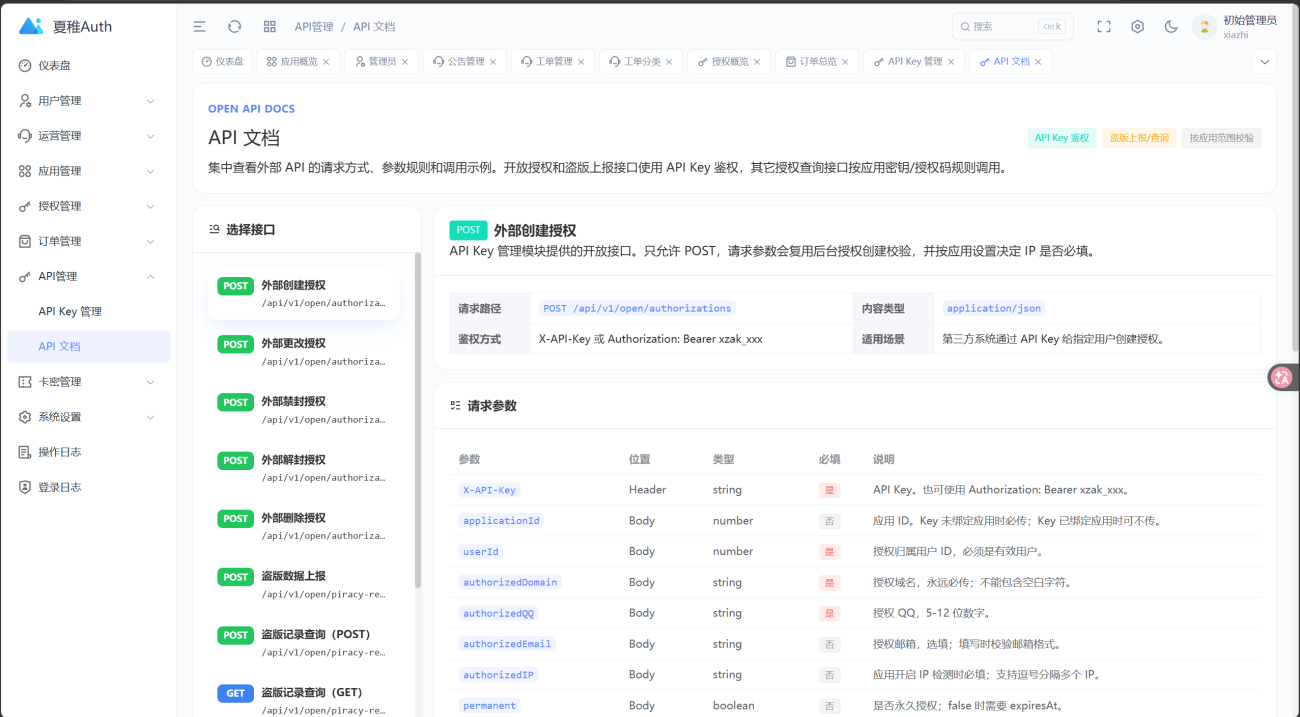Click the search input box

[1012, 27]
